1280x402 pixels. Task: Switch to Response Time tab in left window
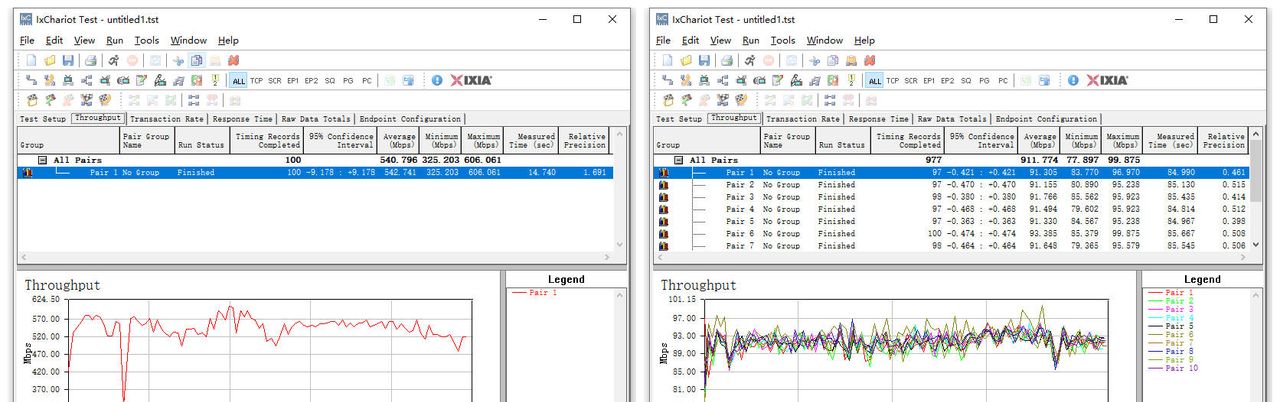click(x=244, y=119)
